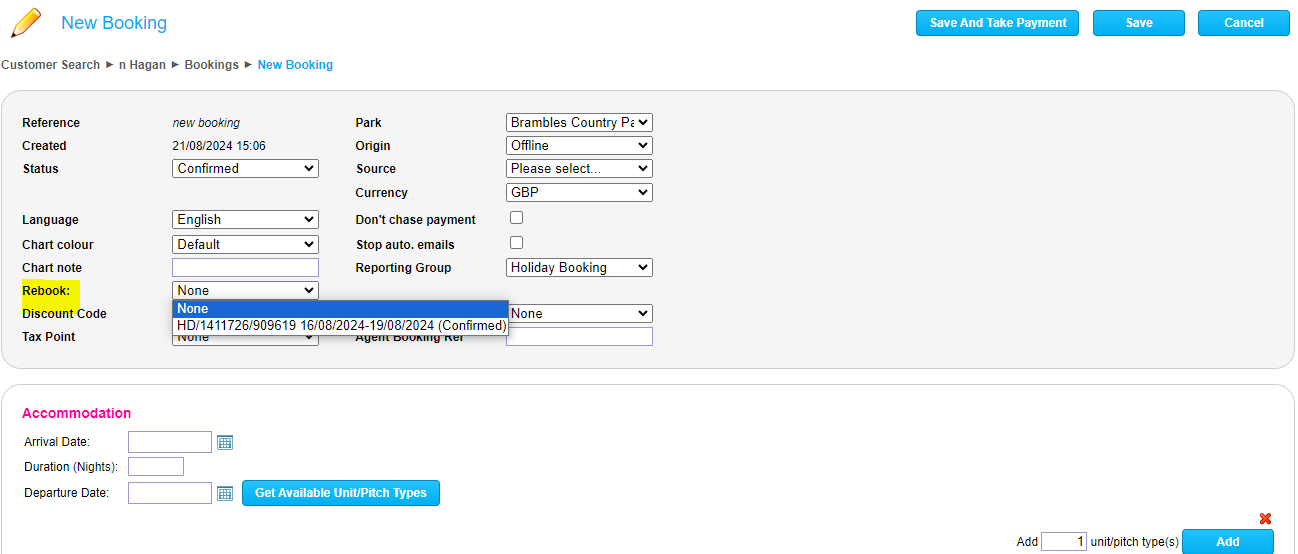Expand the Park dropdown
The height and width of the screenshot is (554, 1298).
(579, 123)
